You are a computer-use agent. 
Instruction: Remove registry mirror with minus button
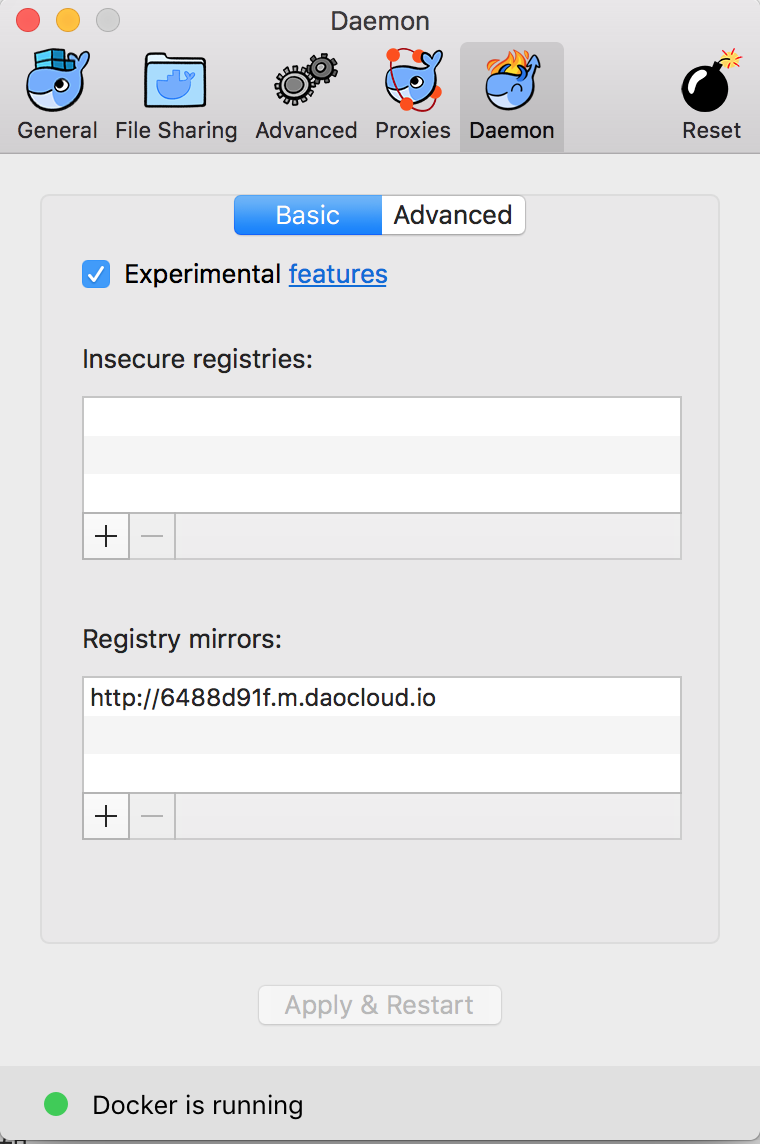point(152,816)
